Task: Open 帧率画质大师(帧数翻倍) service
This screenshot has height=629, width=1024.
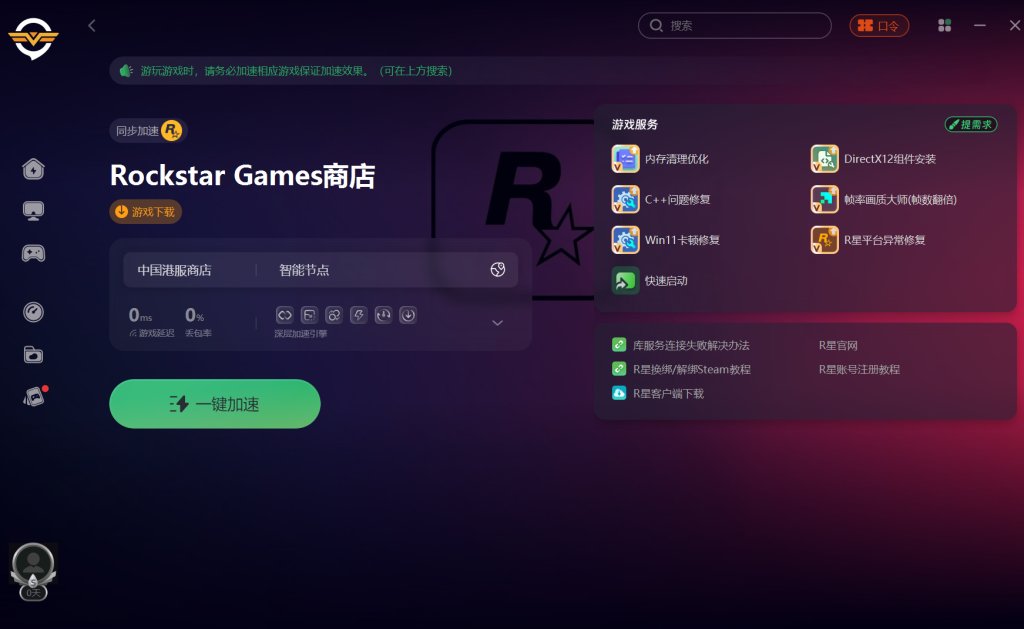Action: [884, 200]
